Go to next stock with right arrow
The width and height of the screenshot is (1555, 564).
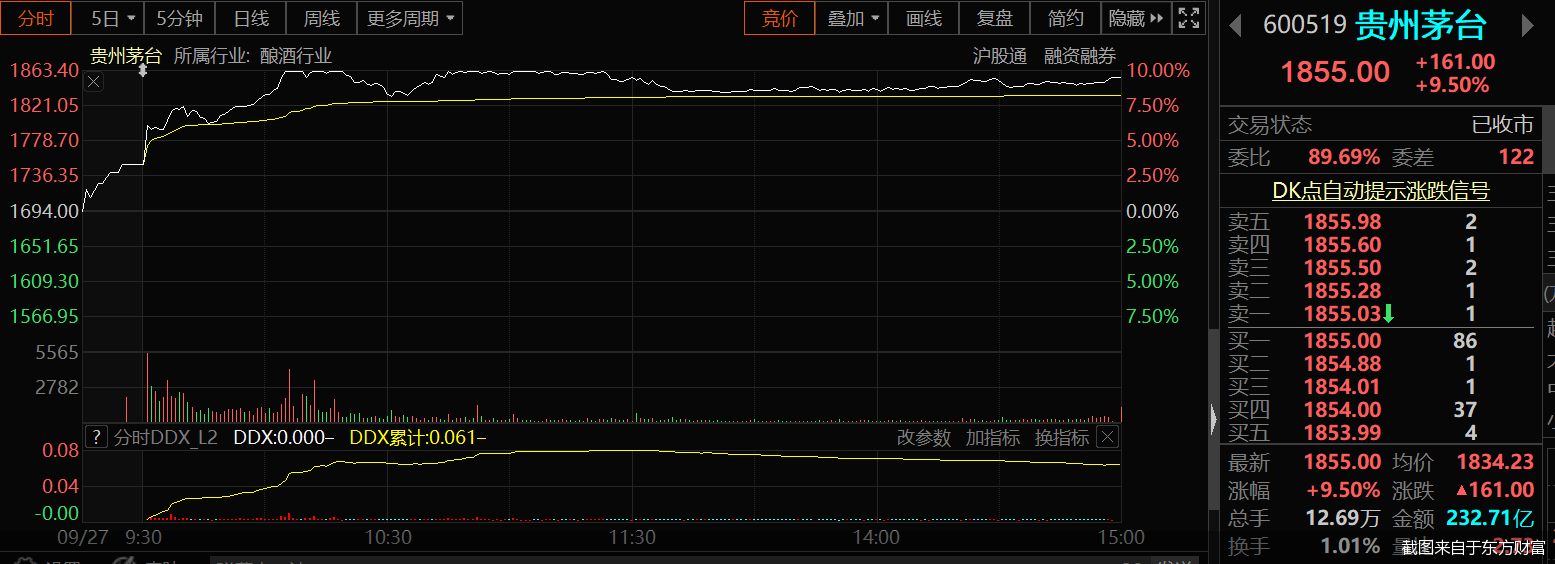1527,26
